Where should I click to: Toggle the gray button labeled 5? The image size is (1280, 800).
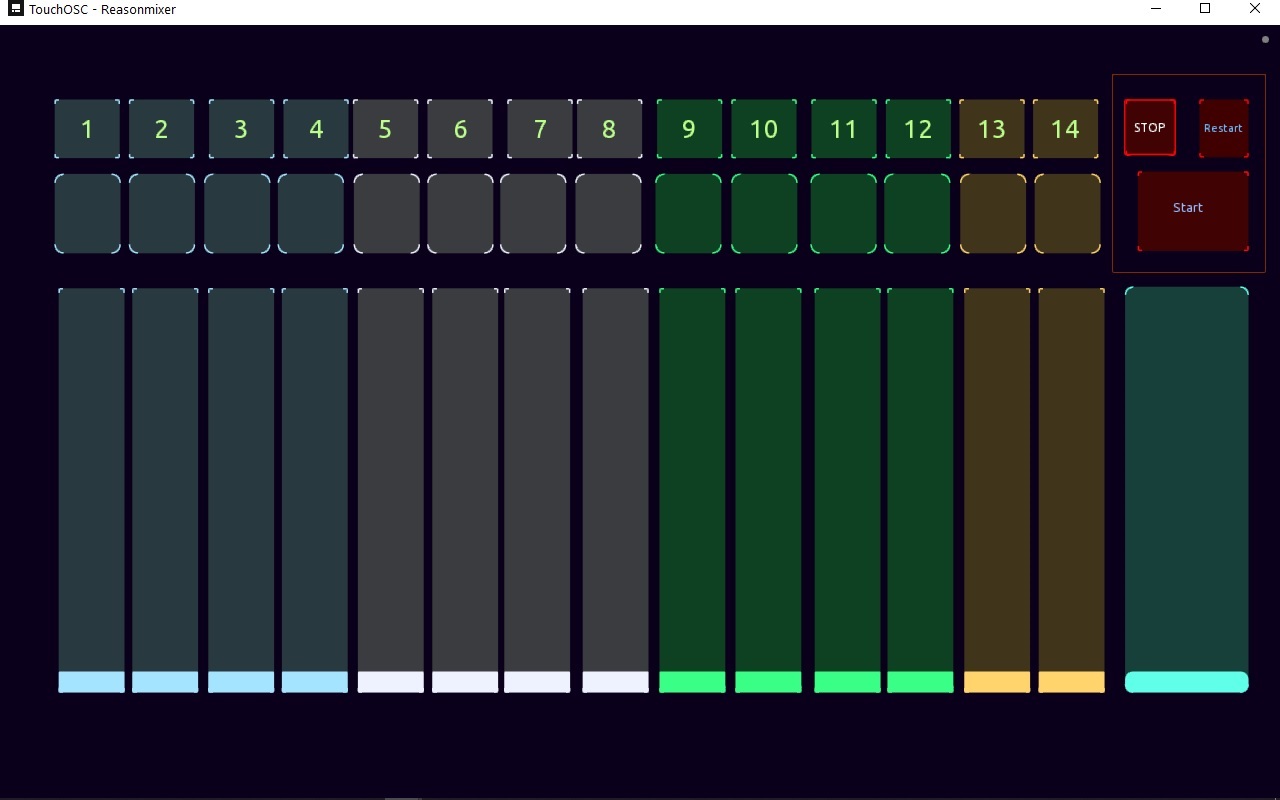[x=386, y=129]
